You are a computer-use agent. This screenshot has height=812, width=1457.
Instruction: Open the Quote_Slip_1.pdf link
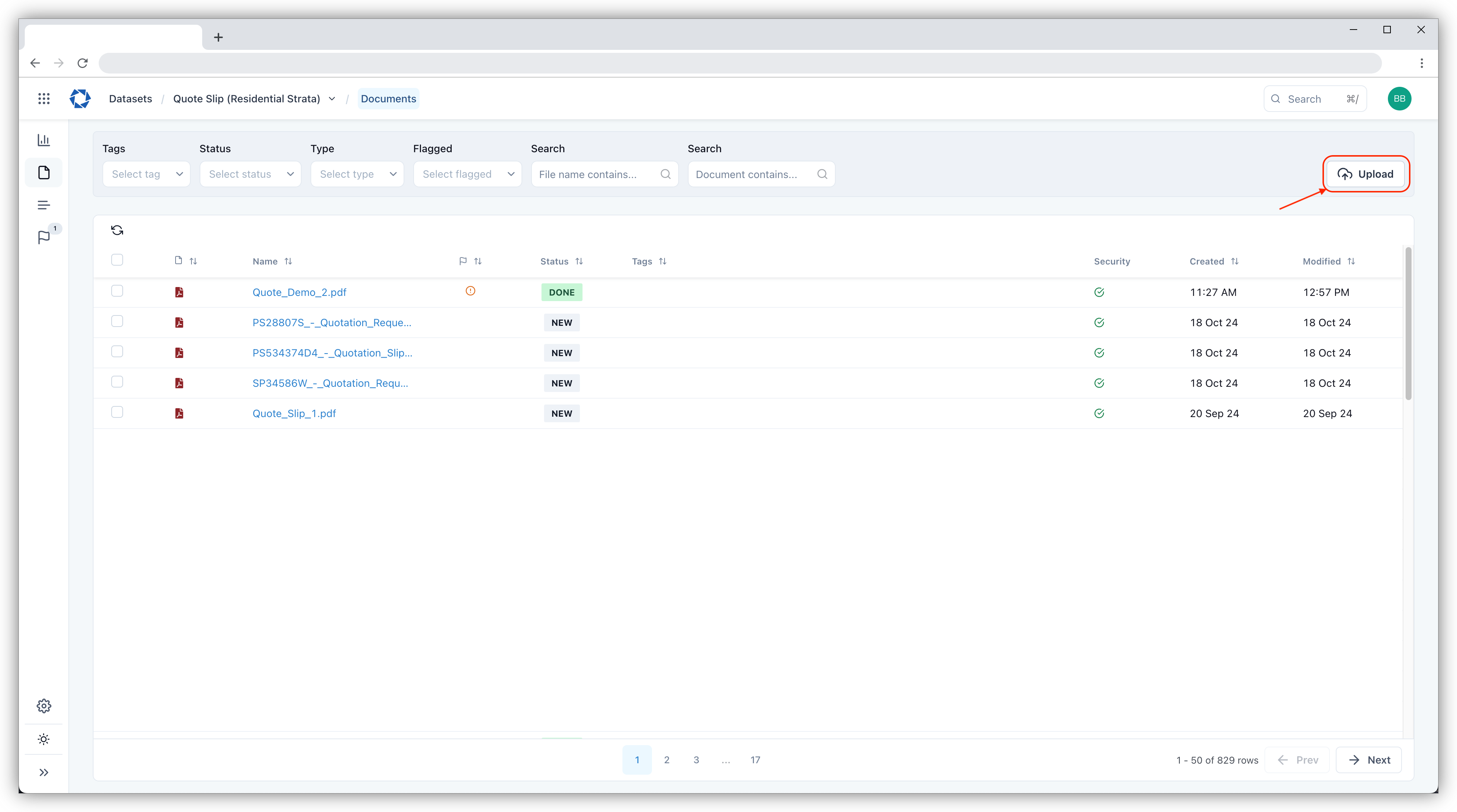pyautogui.click(x=294, y=413)
